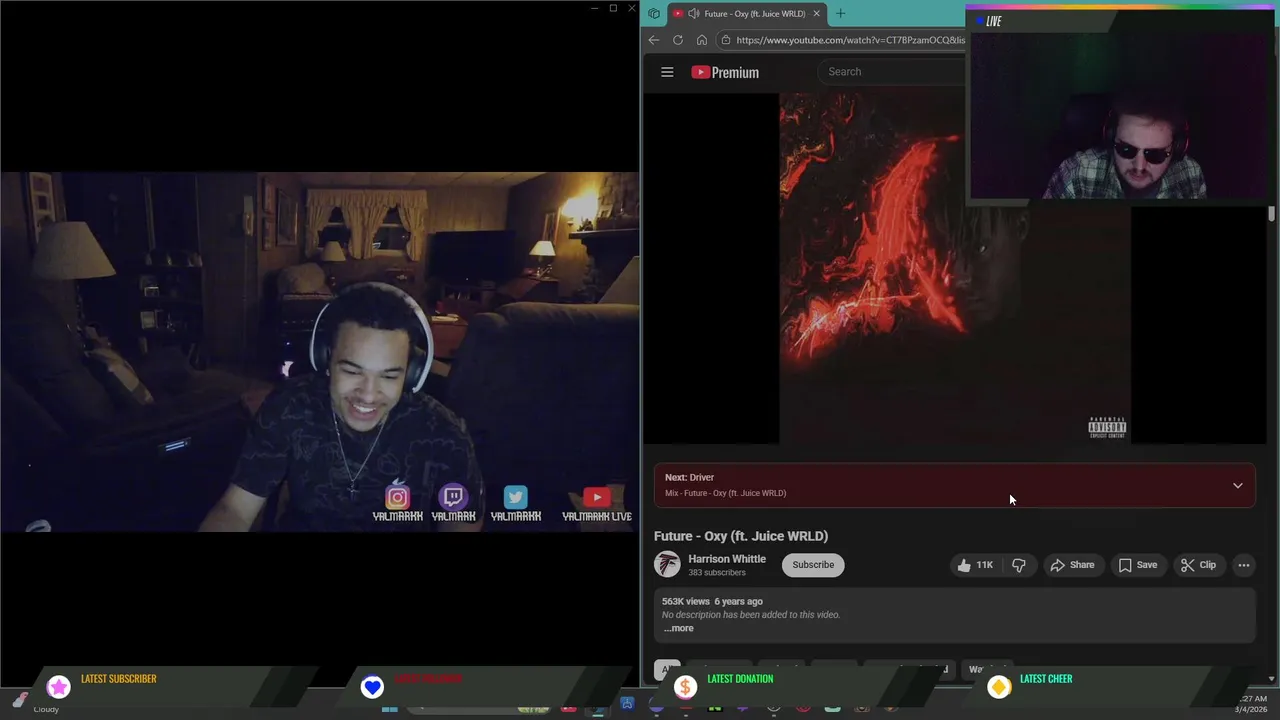Open the taskbar clock and date
This screenshot has width=1280, height=720.
point(1252,704)
